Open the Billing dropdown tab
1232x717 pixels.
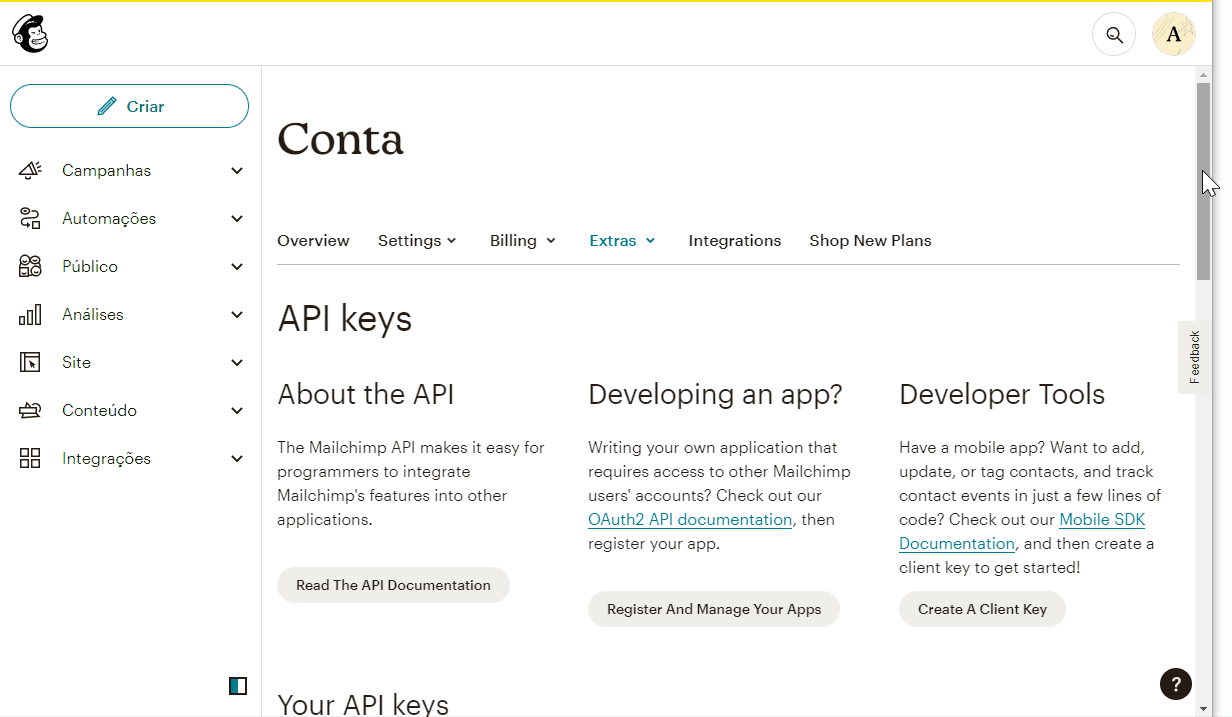pyautogui.click(x=523, y=241)
